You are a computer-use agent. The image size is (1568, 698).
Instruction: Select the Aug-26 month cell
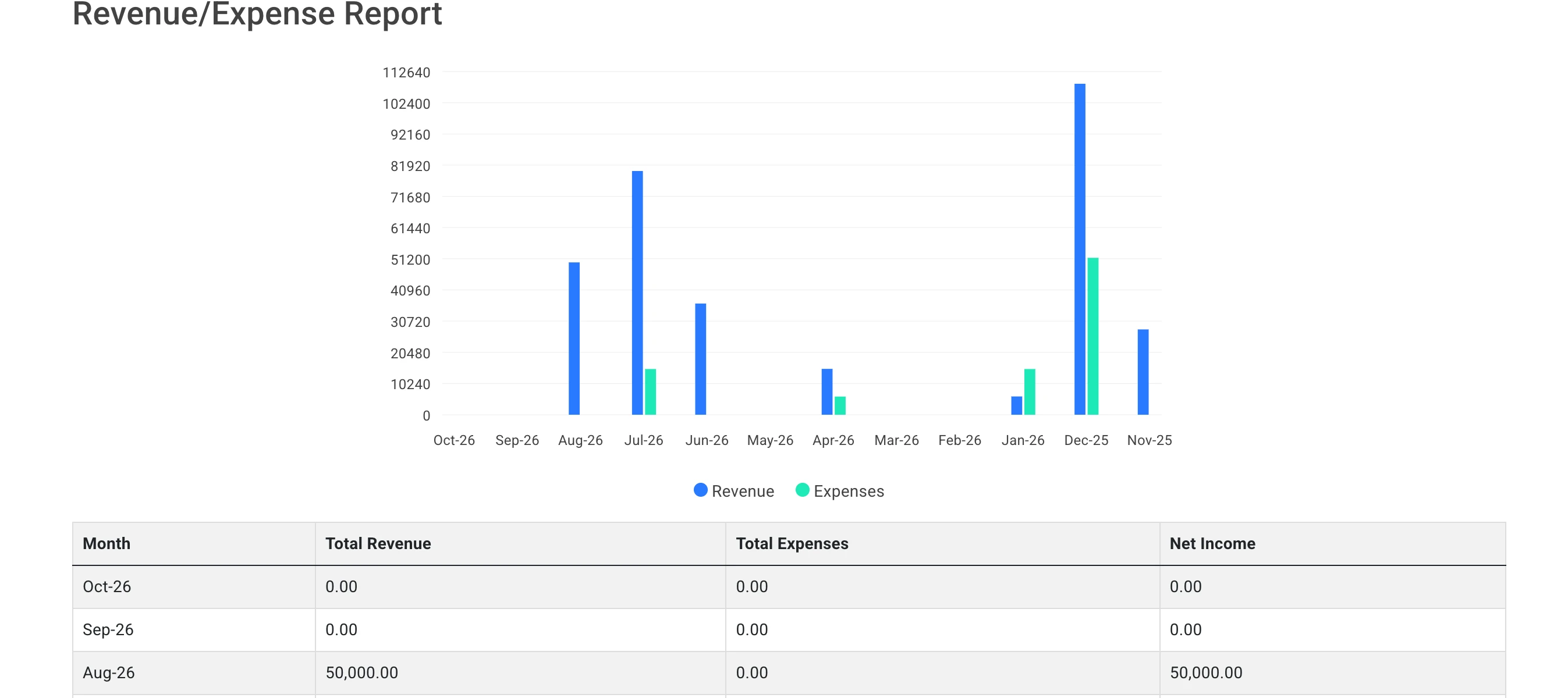(x=194, y=673)
